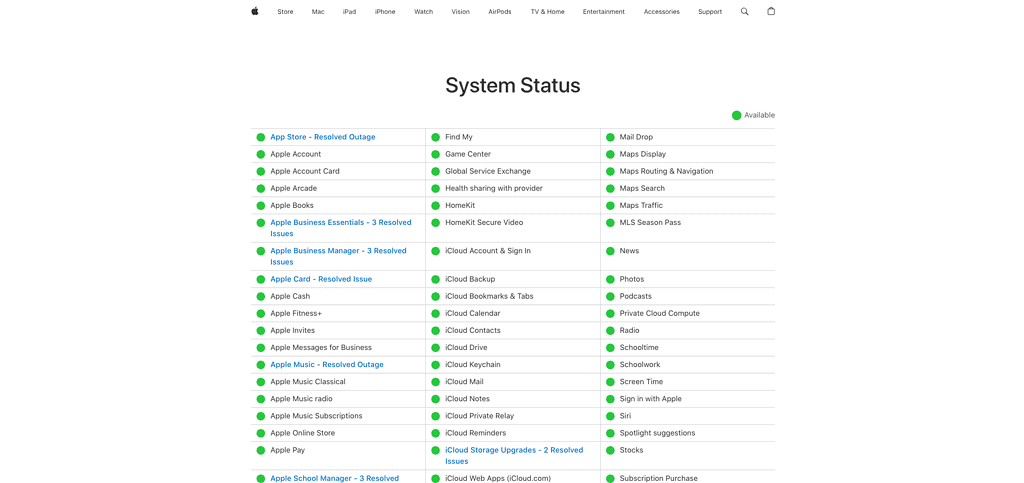The width and height of the screenshot is (1024, 483).
Task: Open the Support menu
Action: click(x=710, y=12)
